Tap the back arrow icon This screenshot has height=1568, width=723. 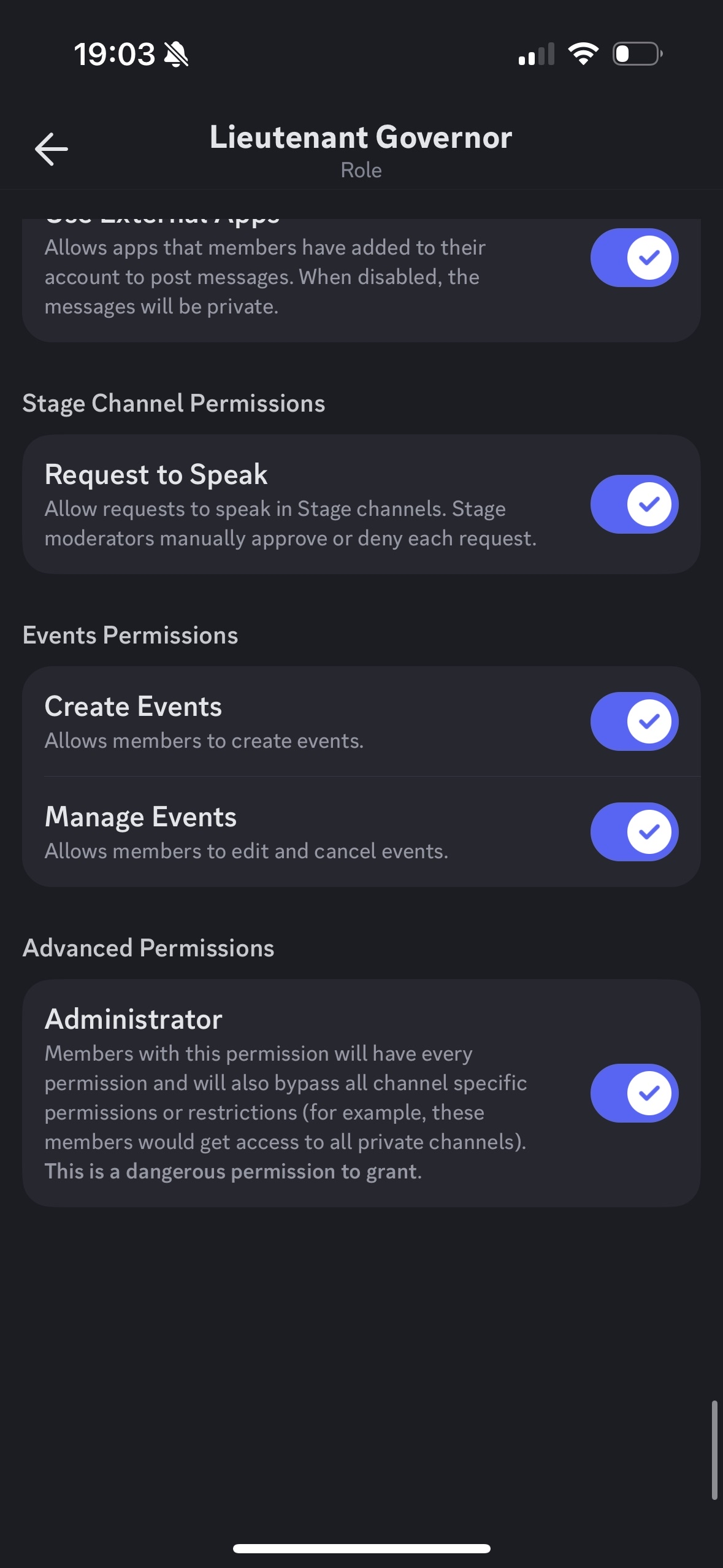click(52, 149)
